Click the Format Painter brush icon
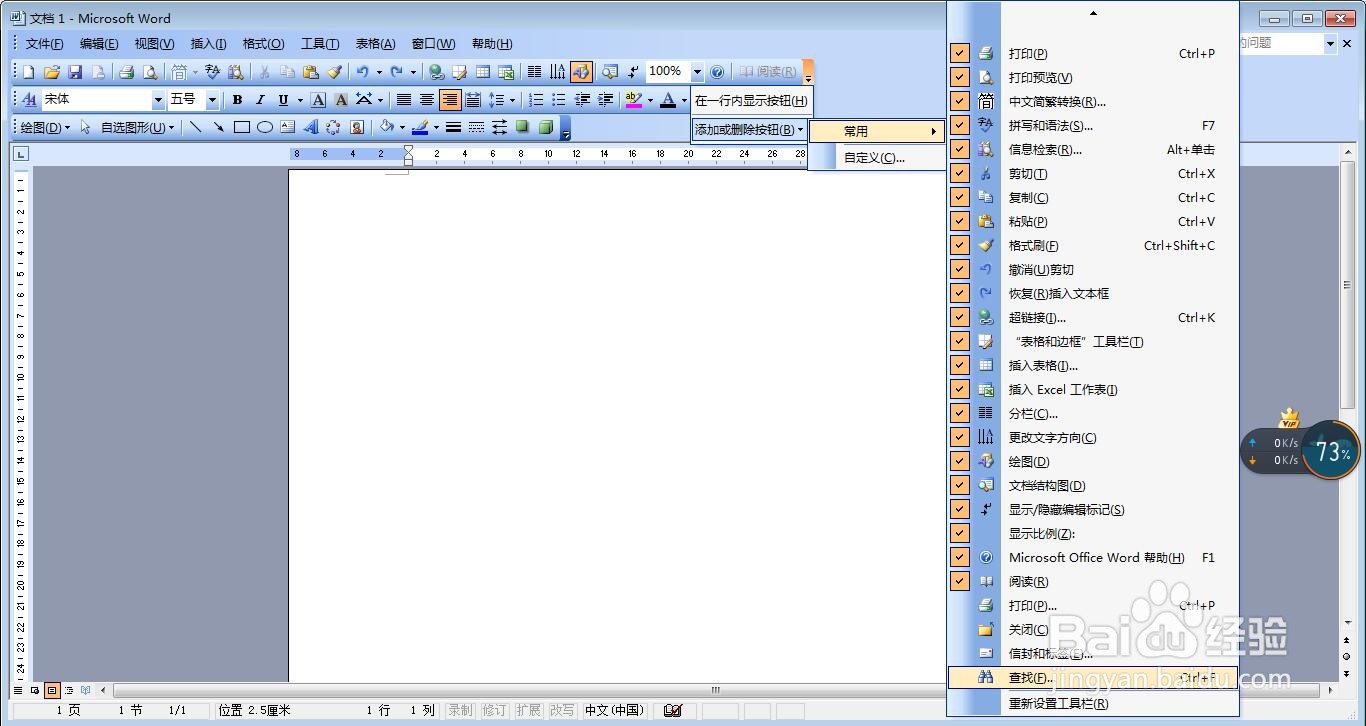This screenshot has height=726, width=1366. (334, 72)
